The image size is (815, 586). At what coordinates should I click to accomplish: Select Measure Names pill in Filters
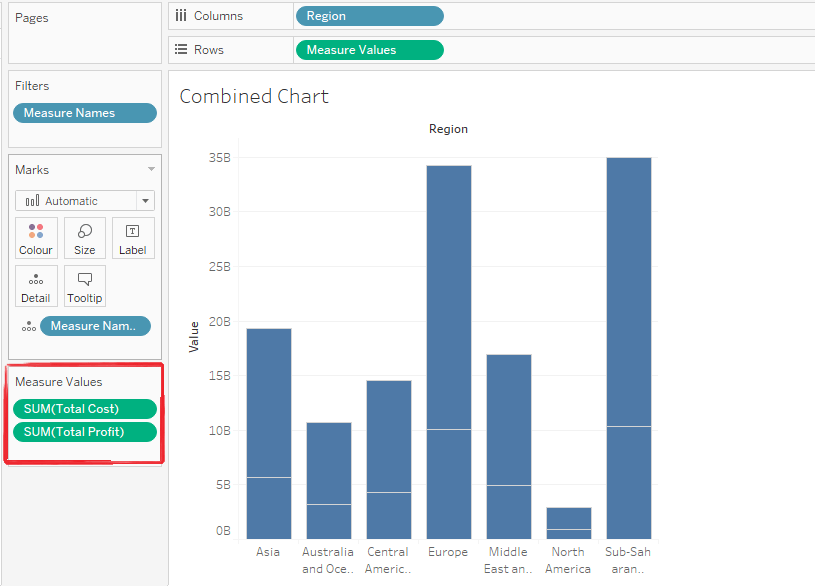[85, 113]
